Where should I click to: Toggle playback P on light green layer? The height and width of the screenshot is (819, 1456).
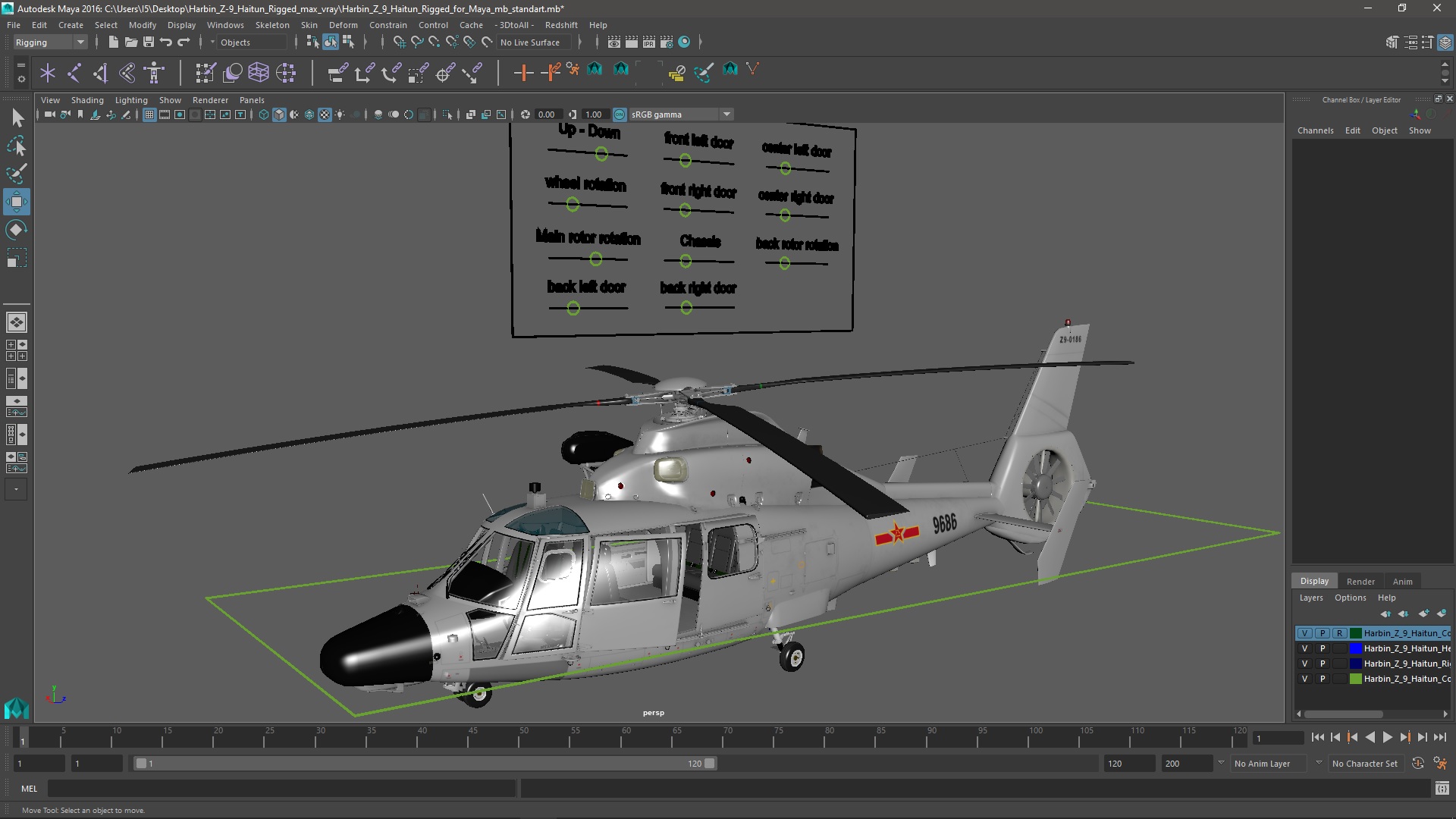click(1323, 679)
